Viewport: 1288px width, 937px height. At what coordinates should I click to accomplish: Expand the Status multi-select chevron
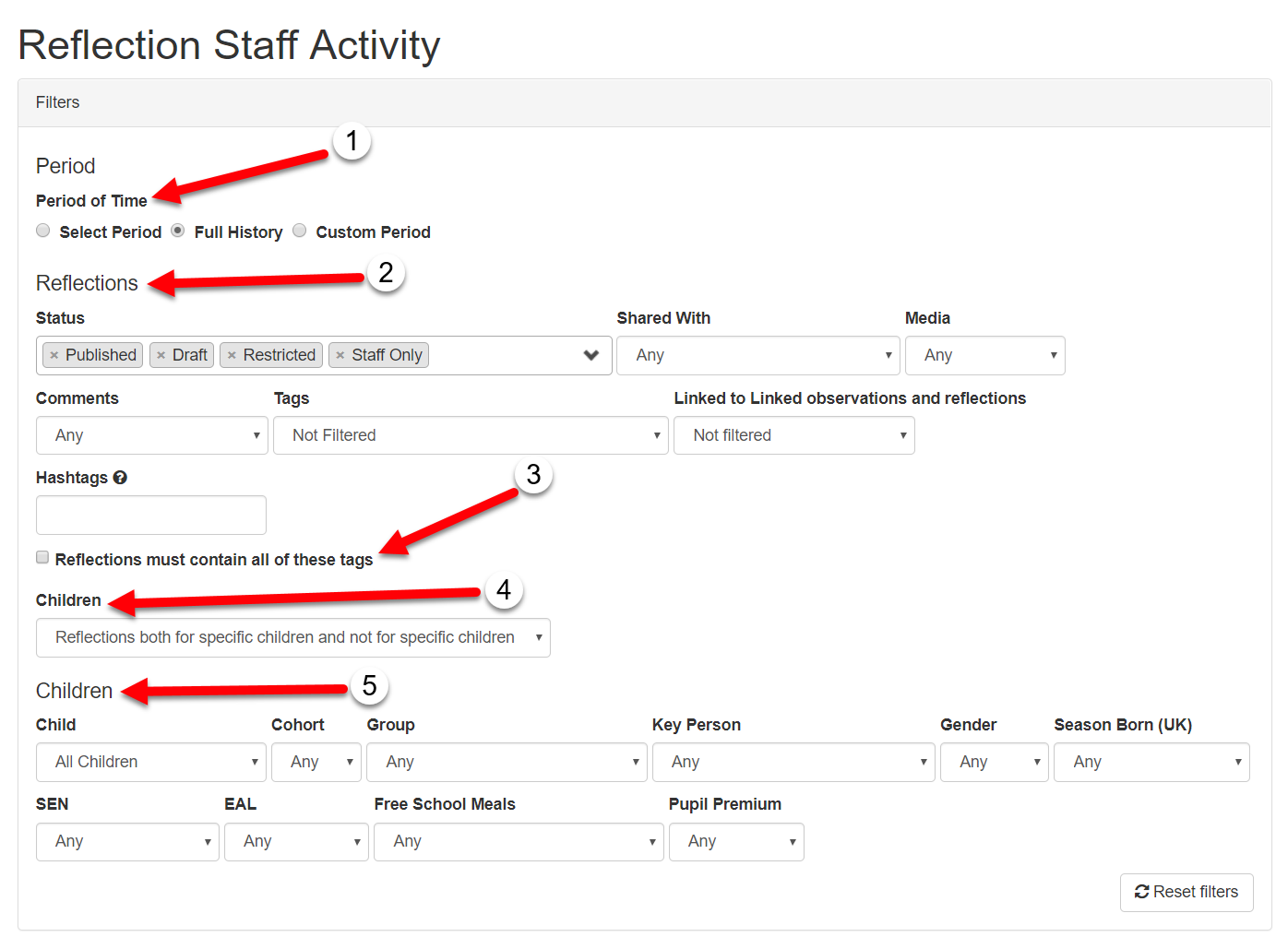click(591, 356)
